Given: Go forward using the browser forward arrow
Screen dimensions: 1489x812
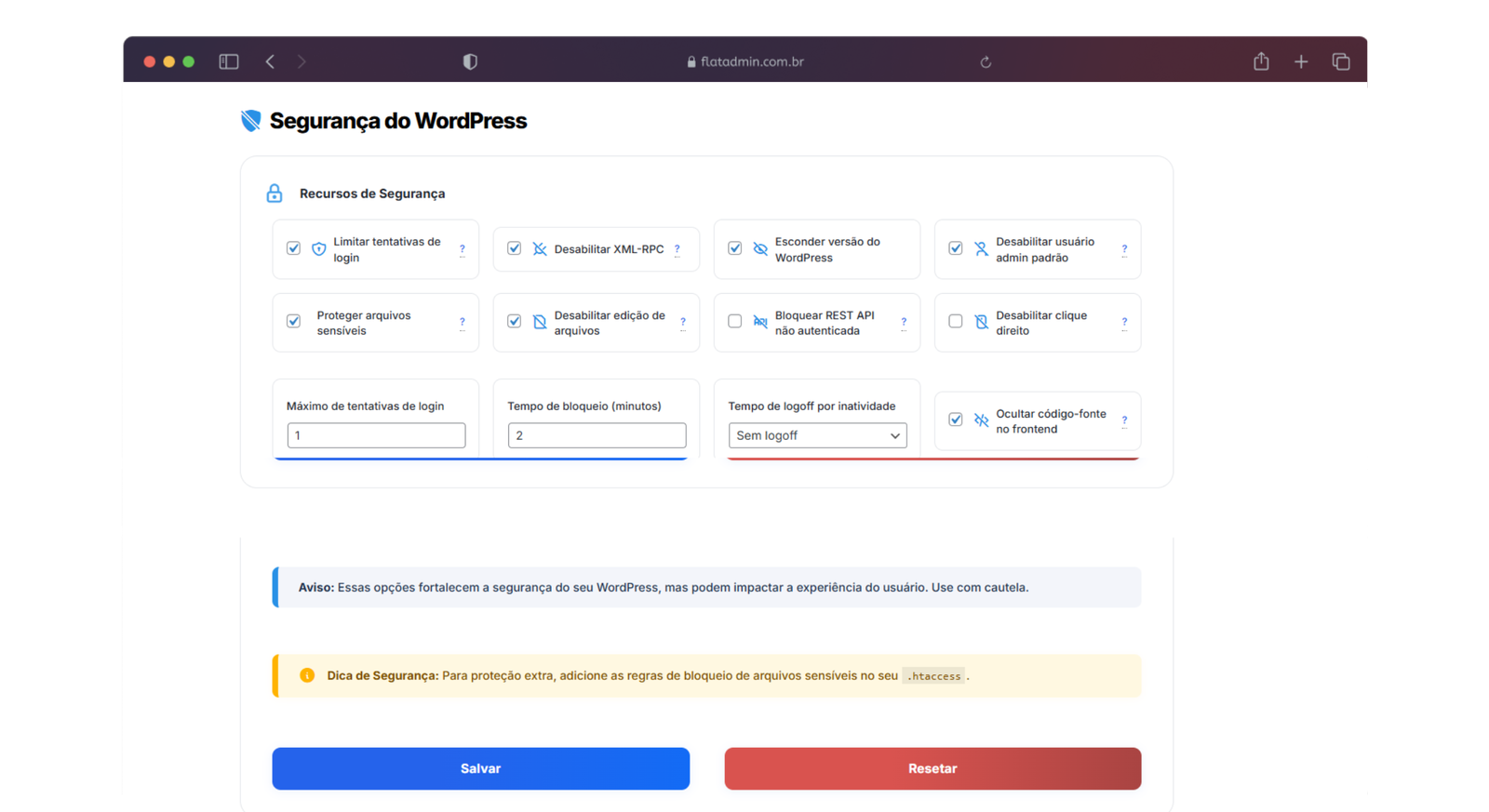Looking at the screenshot, I should click(302, 61).
